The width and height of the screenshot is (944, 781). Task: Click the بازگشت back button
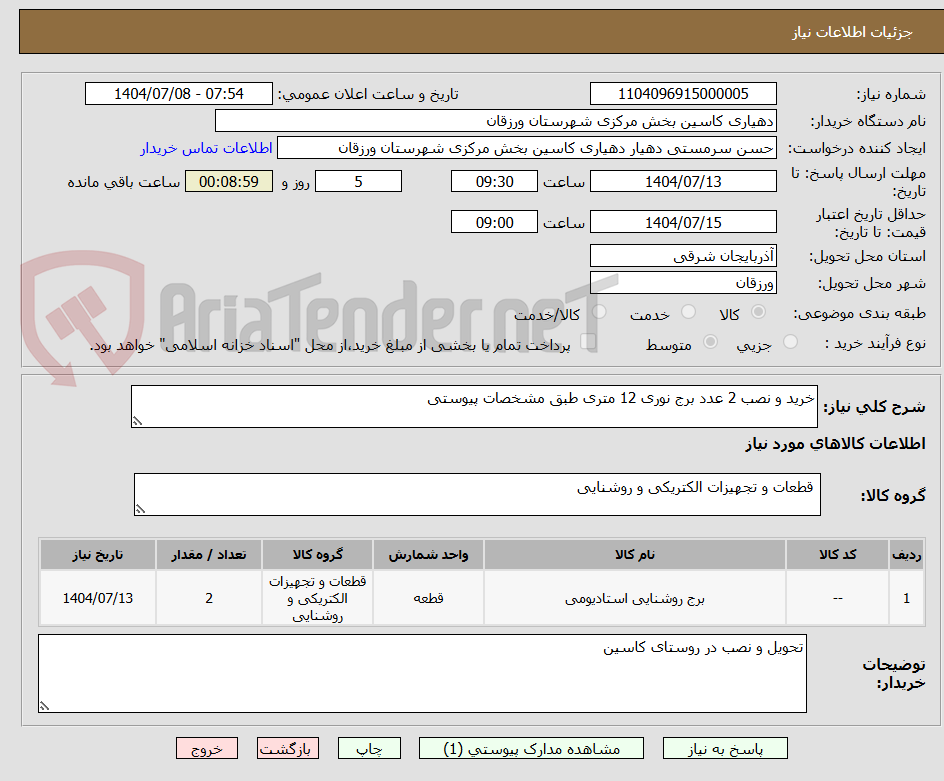click(x=288, y=748)
